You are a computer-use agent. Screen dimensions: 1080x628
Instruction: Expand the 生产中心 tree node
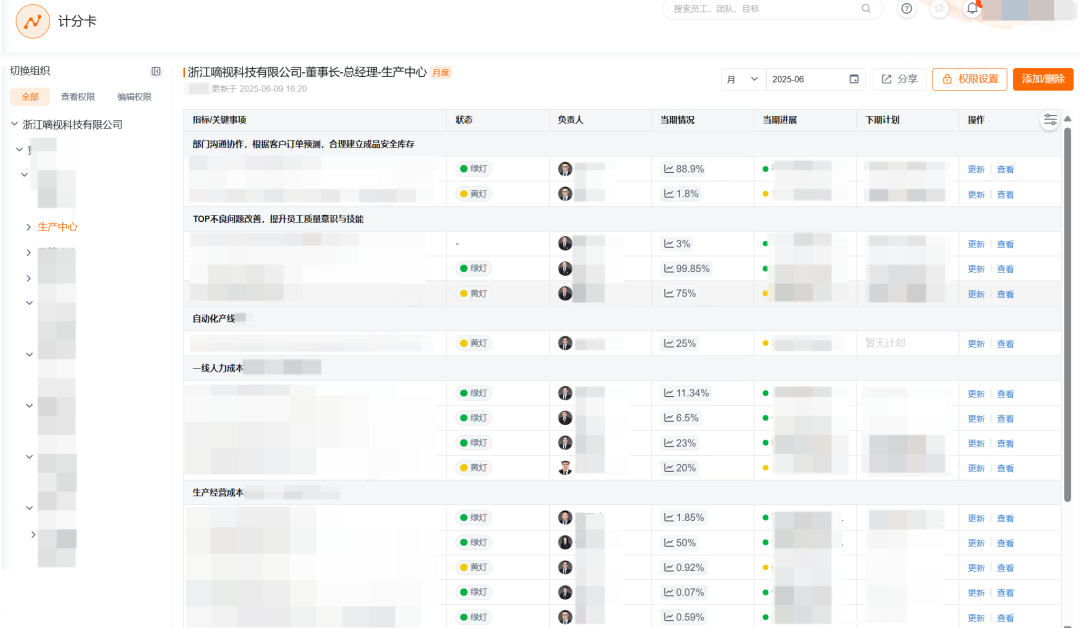(x=28, y=227)
